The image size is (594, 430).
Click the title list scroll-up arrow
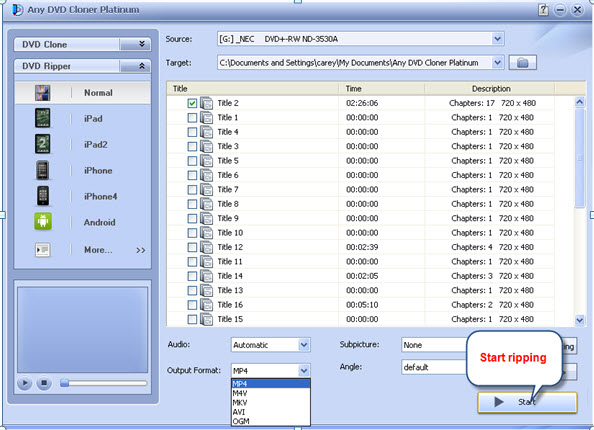click(x=580, y=102)
